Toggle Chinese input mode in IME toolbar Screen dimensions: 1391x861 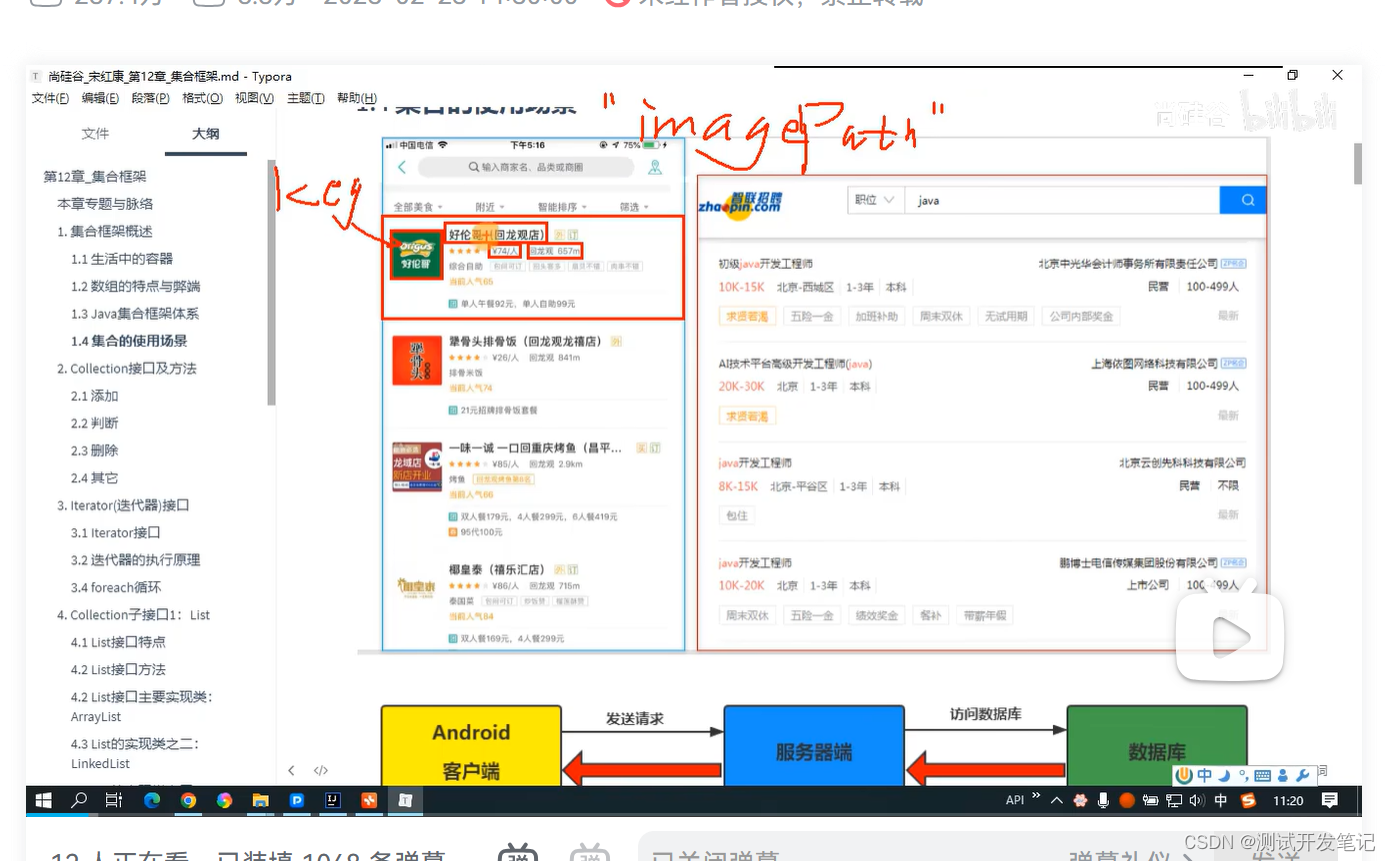[1205, 775]
